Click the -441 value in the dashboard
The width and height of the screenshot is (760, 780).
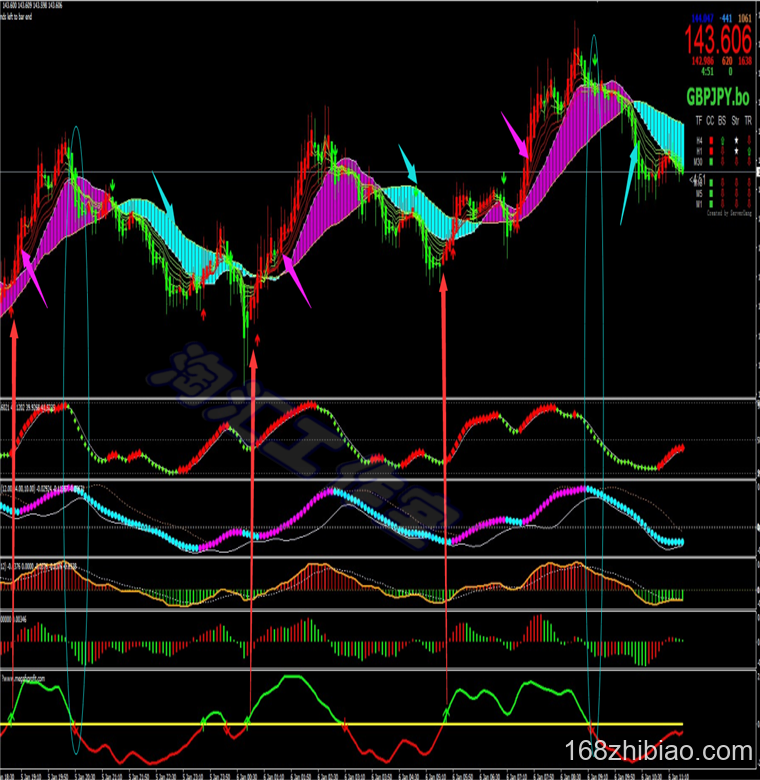(726, 18)
